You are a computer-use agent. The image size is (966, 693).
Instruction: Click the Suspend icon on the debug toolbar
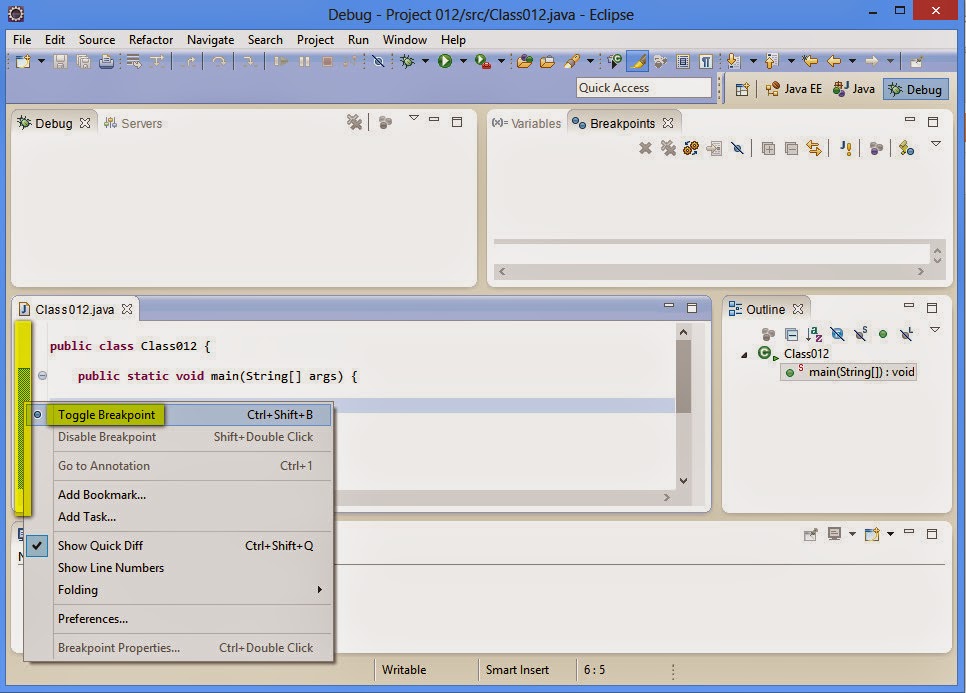pyautogui.click(x=303, y=61)
